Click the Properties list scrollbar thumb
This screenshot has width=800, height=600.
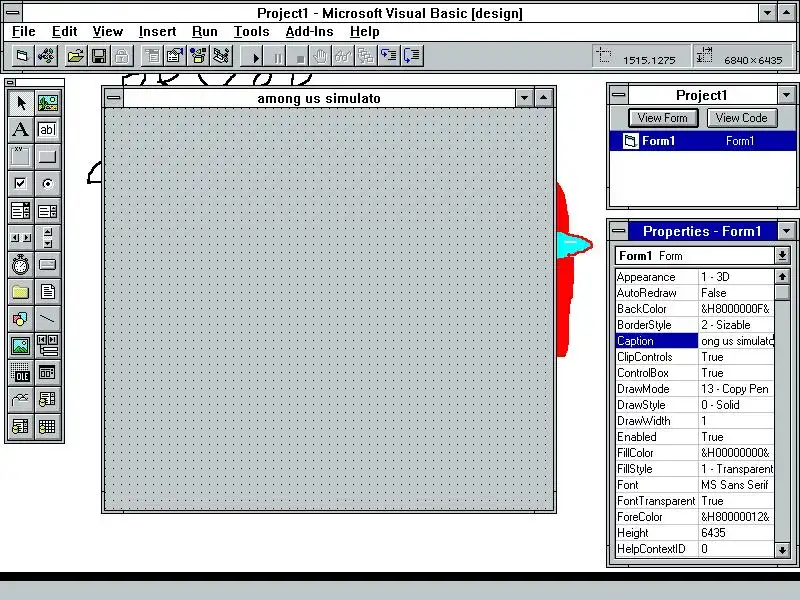coord(782,293)
